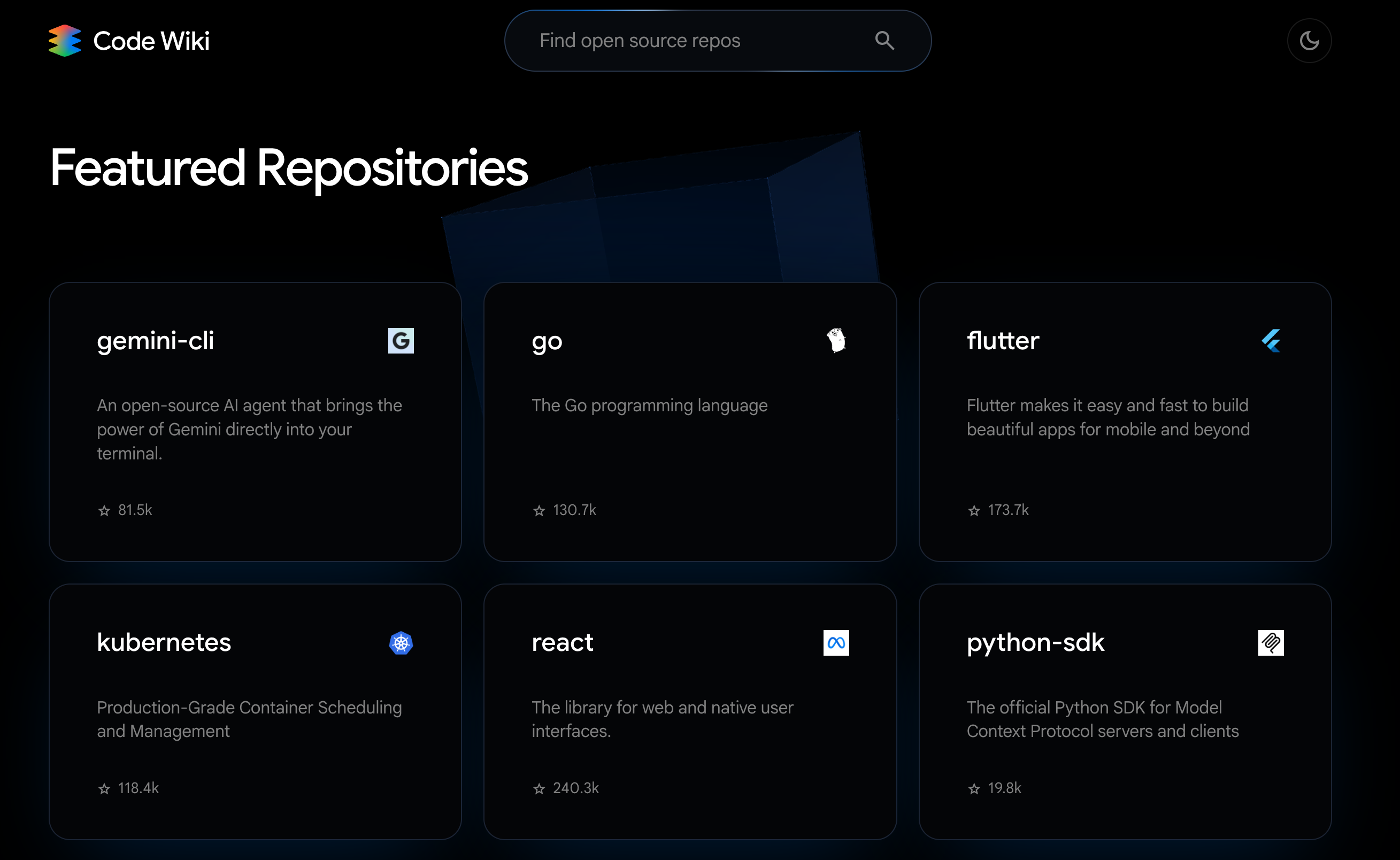Focus the Find open source repos field
This screenshot has height=860, width=1400.
[682, 41]
